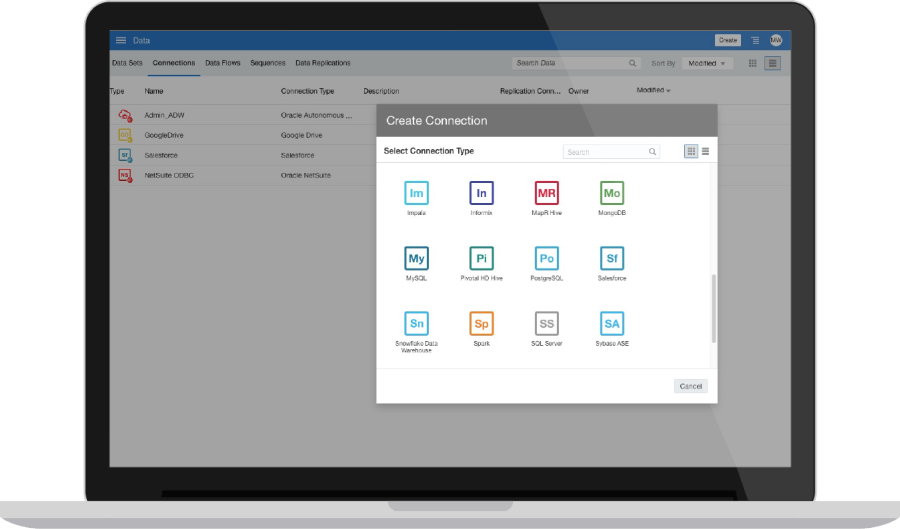Pick the MapR Hive connection icon
The width and height of the screenshot is (900, 529).
click(x=546, y=193)
